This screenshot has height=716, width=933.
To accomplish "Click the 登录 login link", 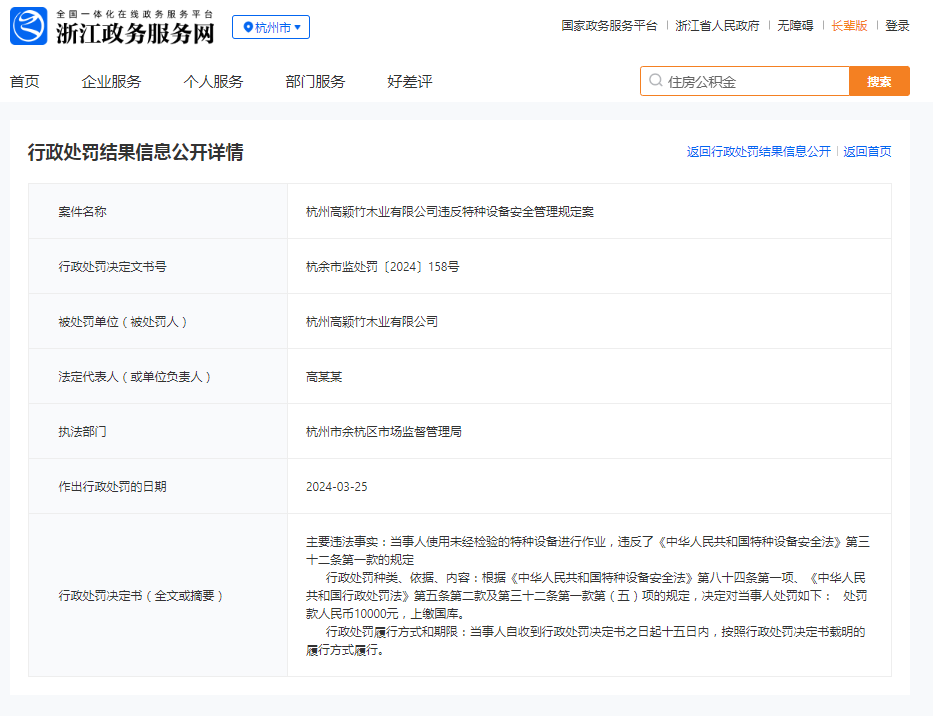I will coord(897,26).
